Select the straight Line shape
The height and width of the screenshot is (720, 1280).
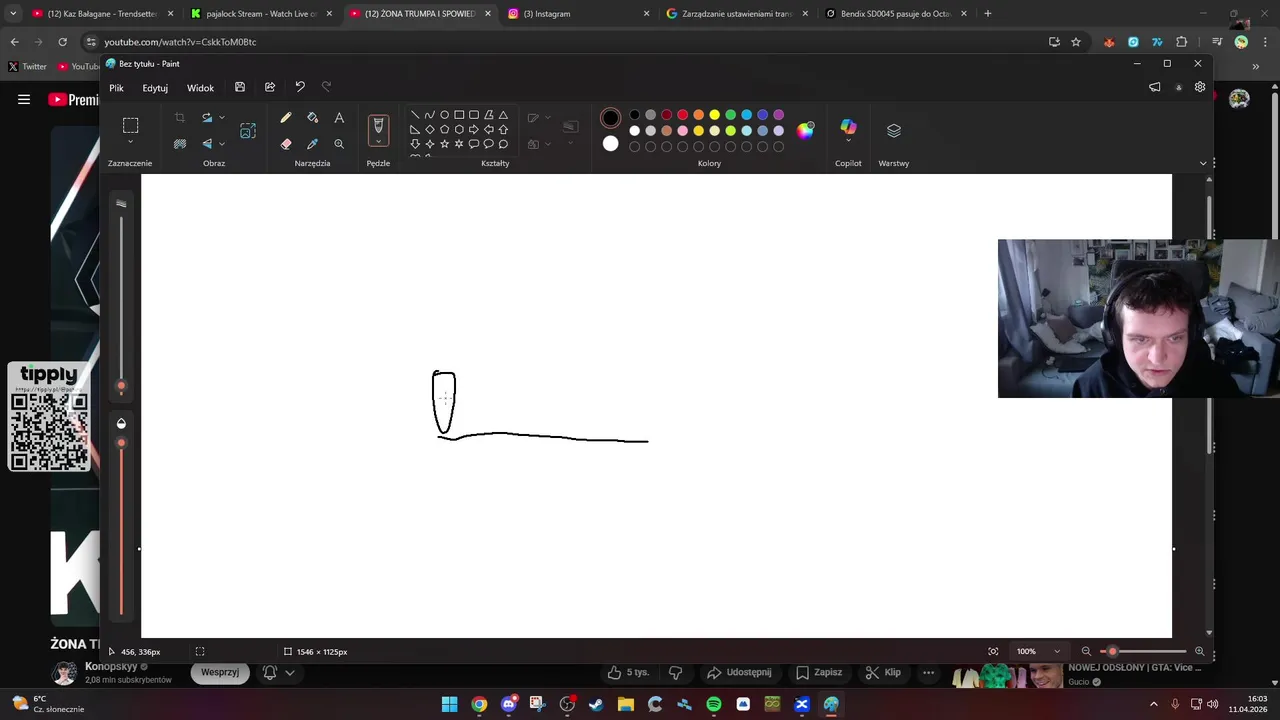tap(415, 115)
